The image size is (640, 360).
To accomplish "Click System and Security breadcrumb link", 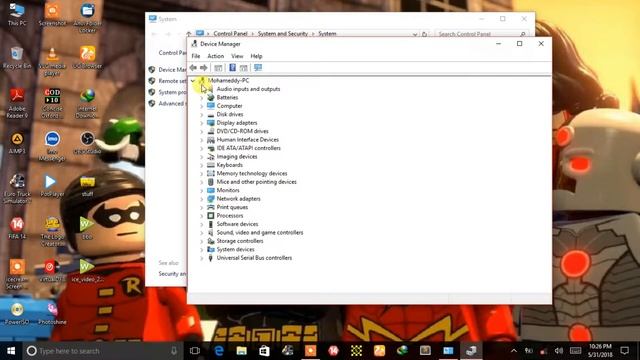I will (x=282, y=34).
